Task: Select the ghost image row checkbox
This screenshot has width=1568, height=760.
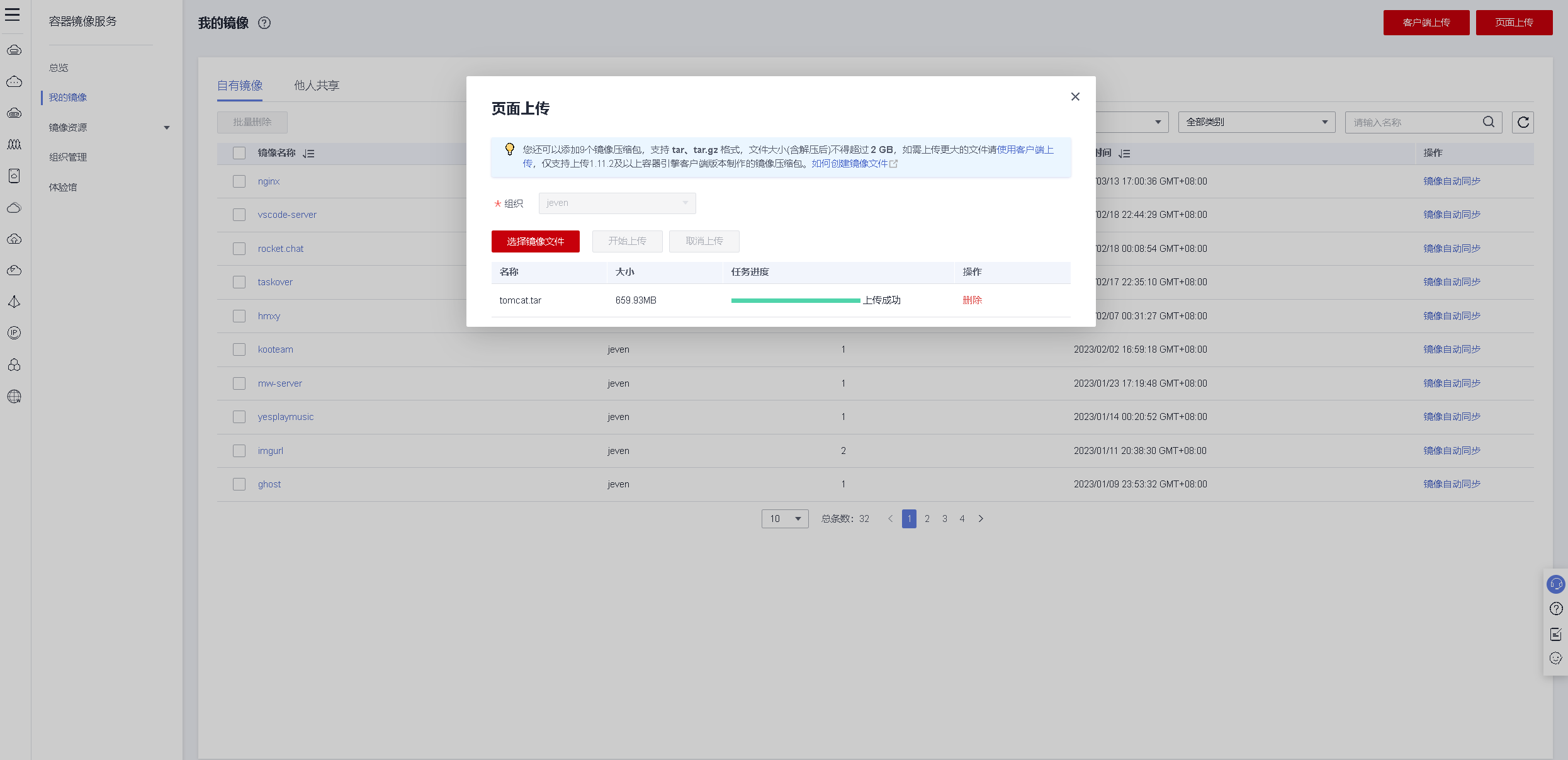Action: tap(239, 484)
